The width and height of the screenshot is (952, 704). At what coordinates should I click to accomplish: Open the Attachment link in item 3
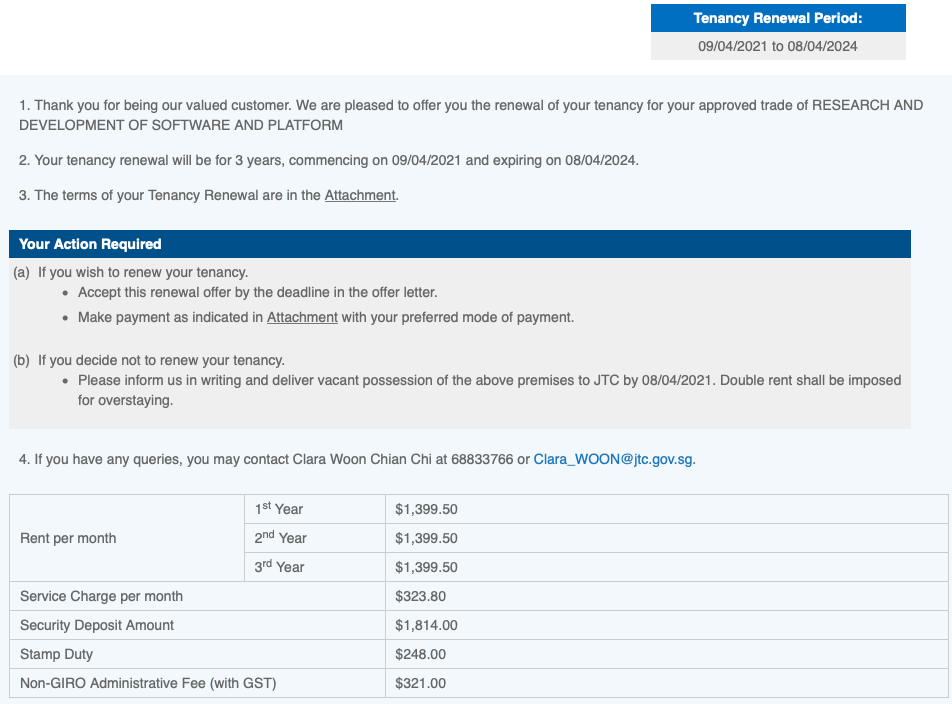(x=360, y=195)
